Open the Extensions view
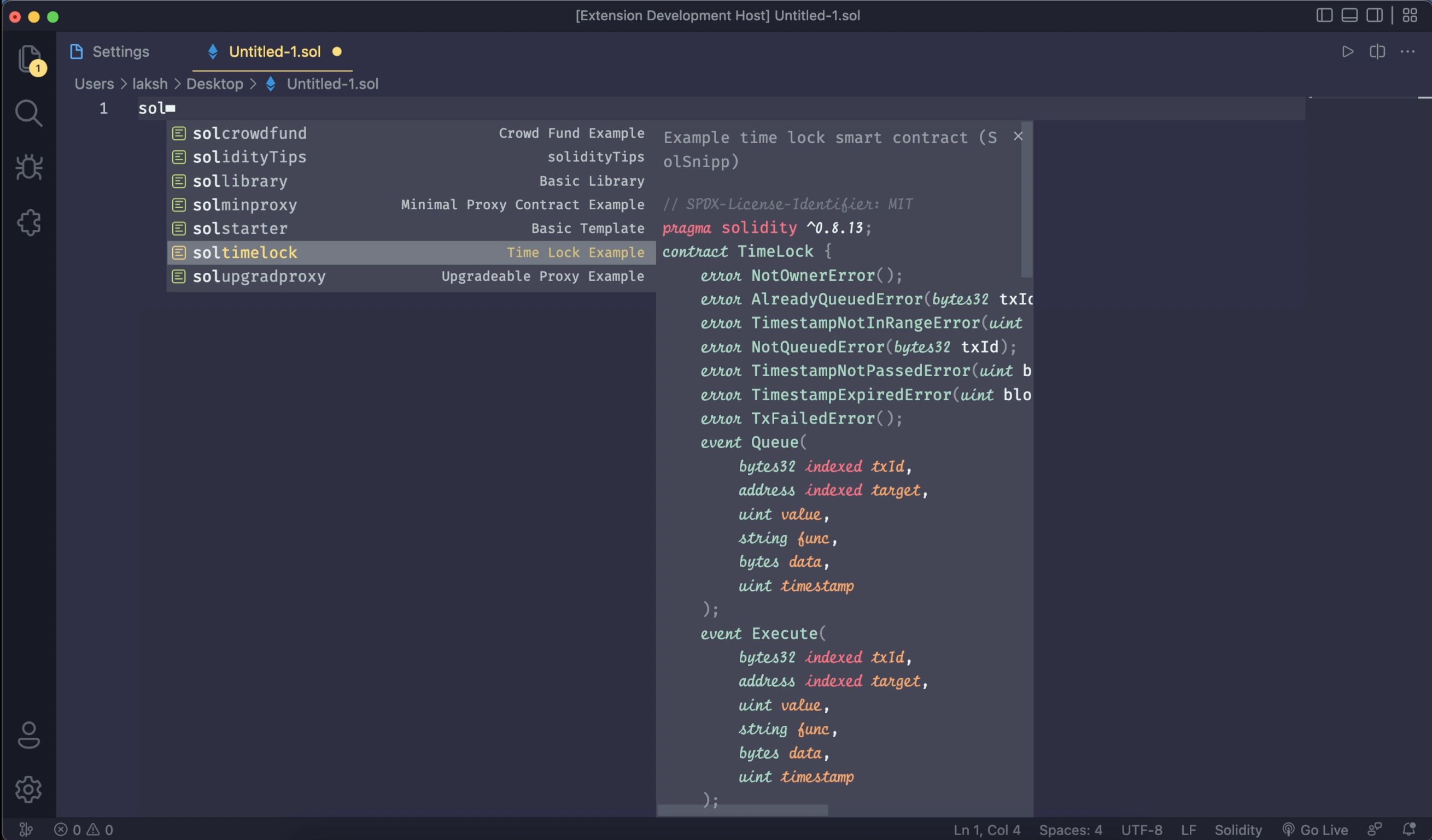The image size is (1432, 840). coord(28,222)
